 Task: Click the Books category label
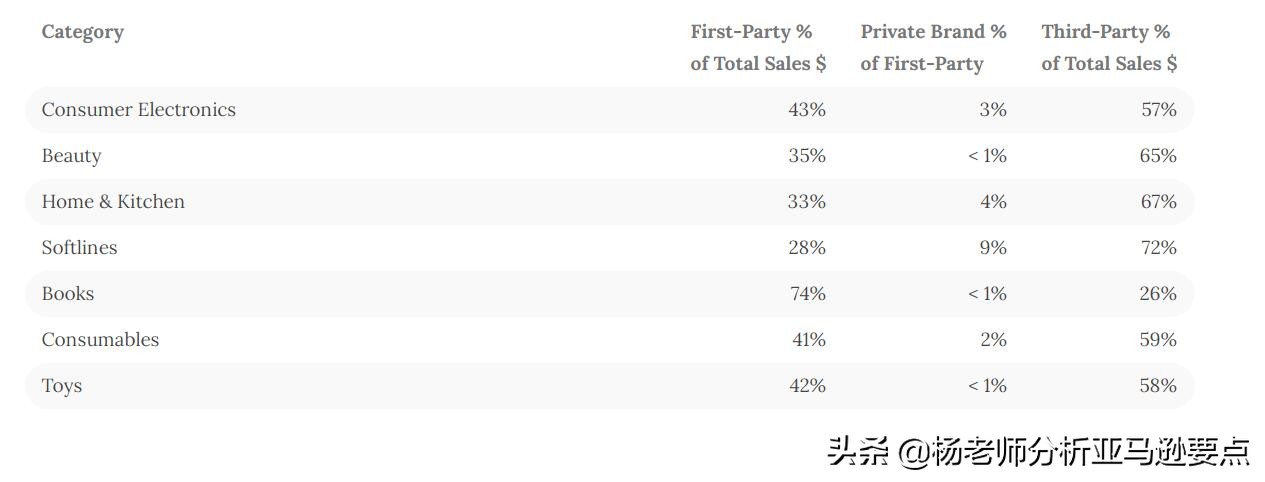click(68, 294)
